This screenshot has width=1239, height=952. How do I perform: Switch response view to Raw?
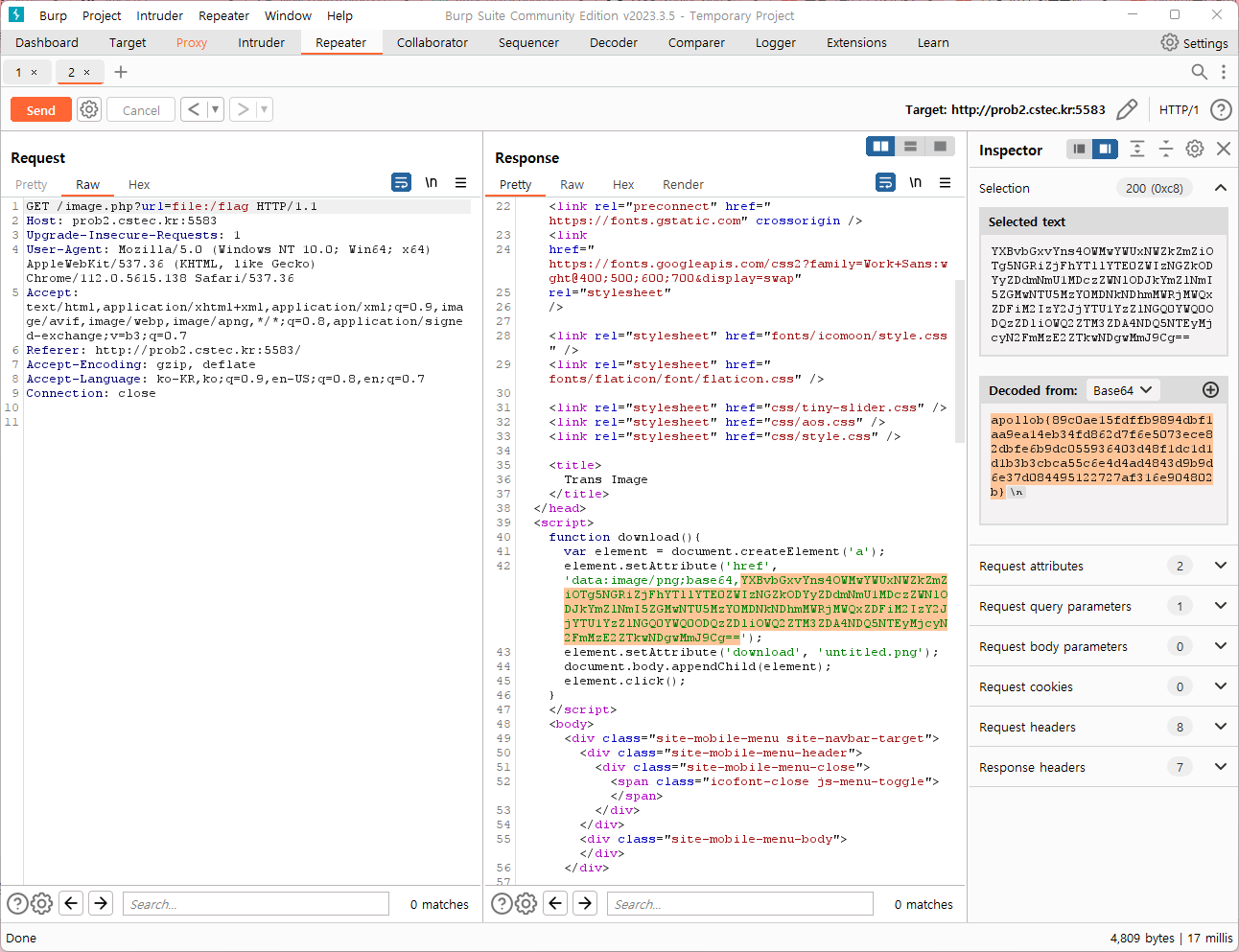tap(572, 184)
